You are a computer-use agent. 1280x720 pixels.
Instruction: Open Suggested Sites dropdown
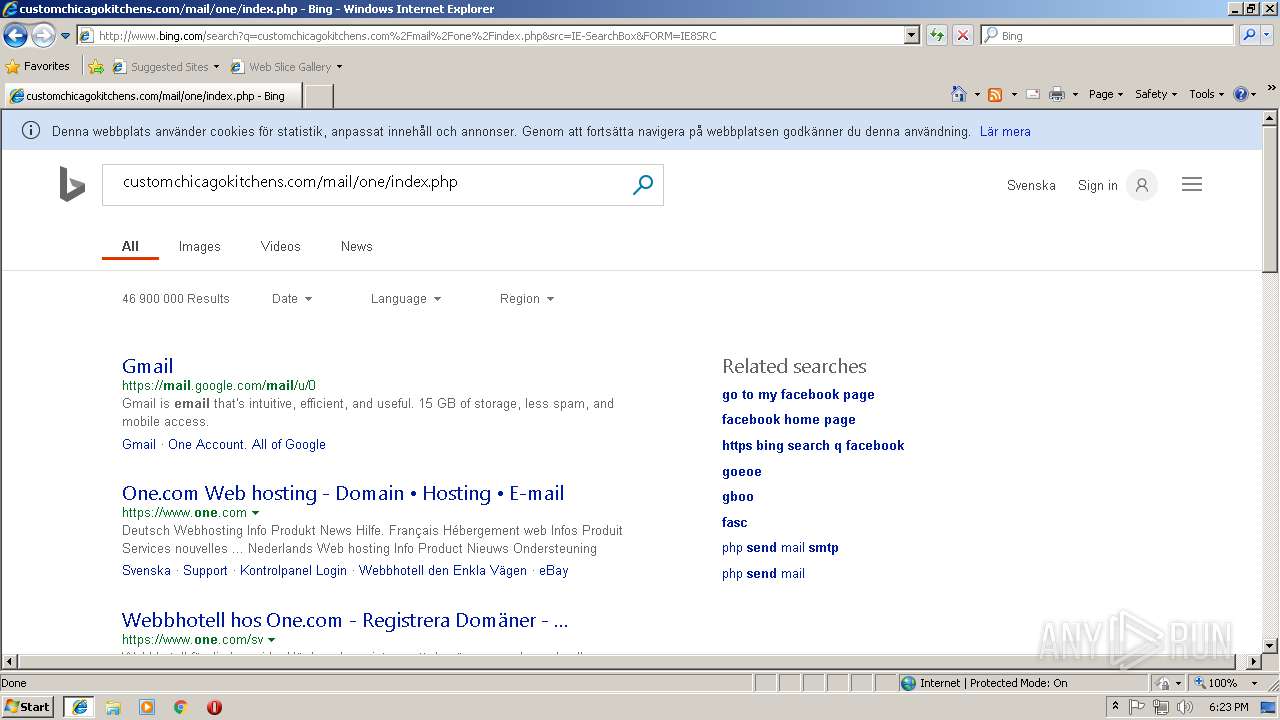point(216,67)
